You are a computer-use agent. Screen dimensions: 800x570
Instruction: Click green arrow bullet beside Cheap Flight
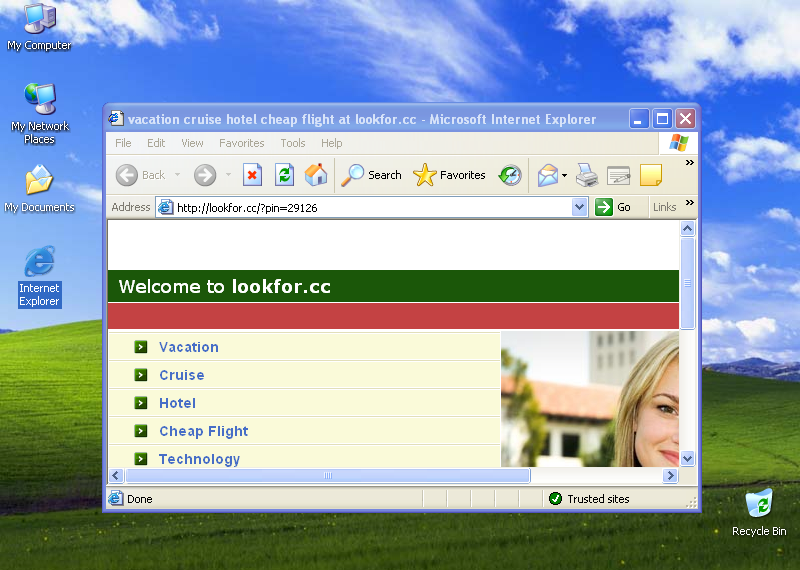tap(141, 431)
